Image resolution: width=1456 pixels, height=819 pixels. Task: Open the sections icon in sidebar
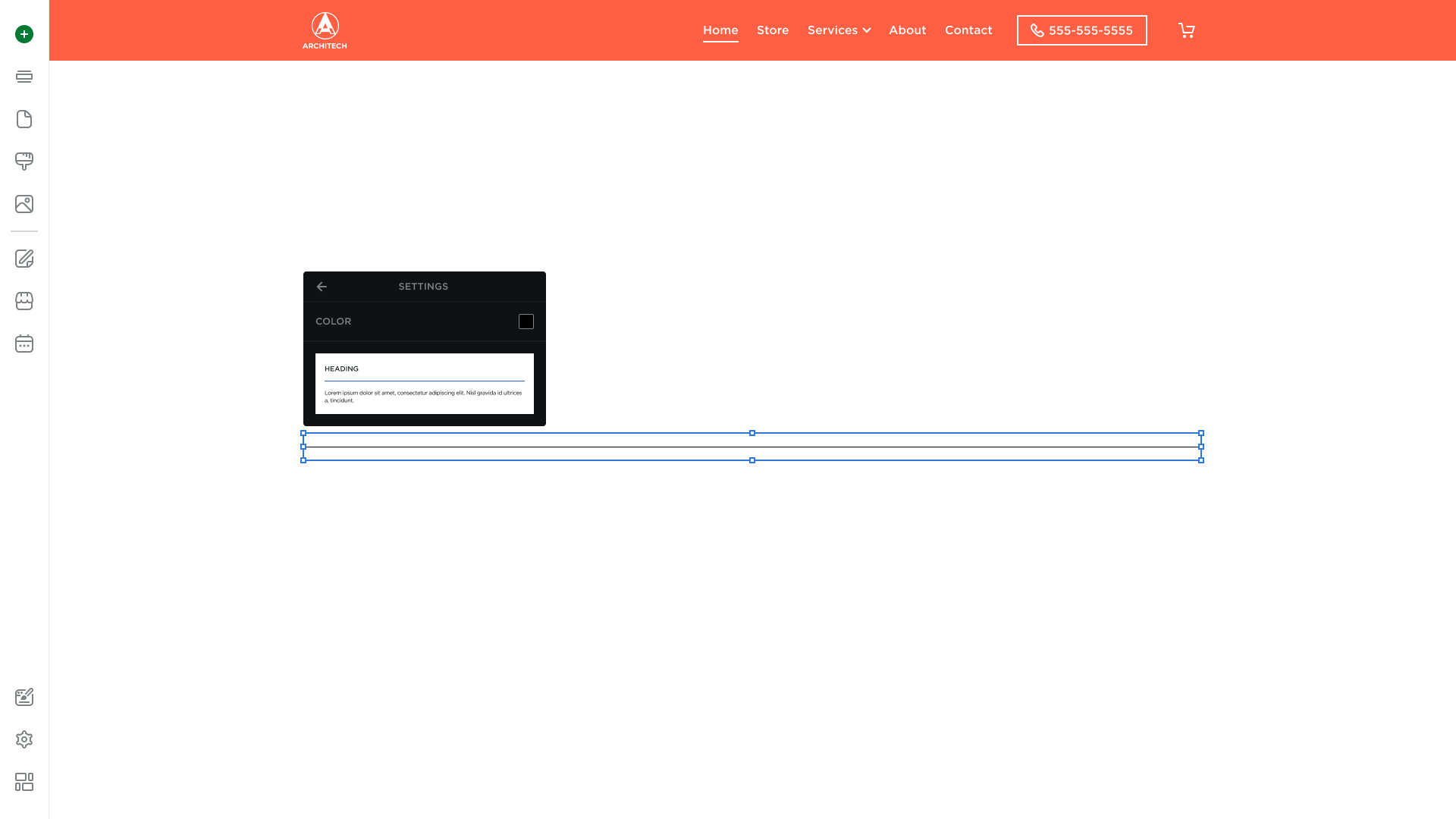24,77
